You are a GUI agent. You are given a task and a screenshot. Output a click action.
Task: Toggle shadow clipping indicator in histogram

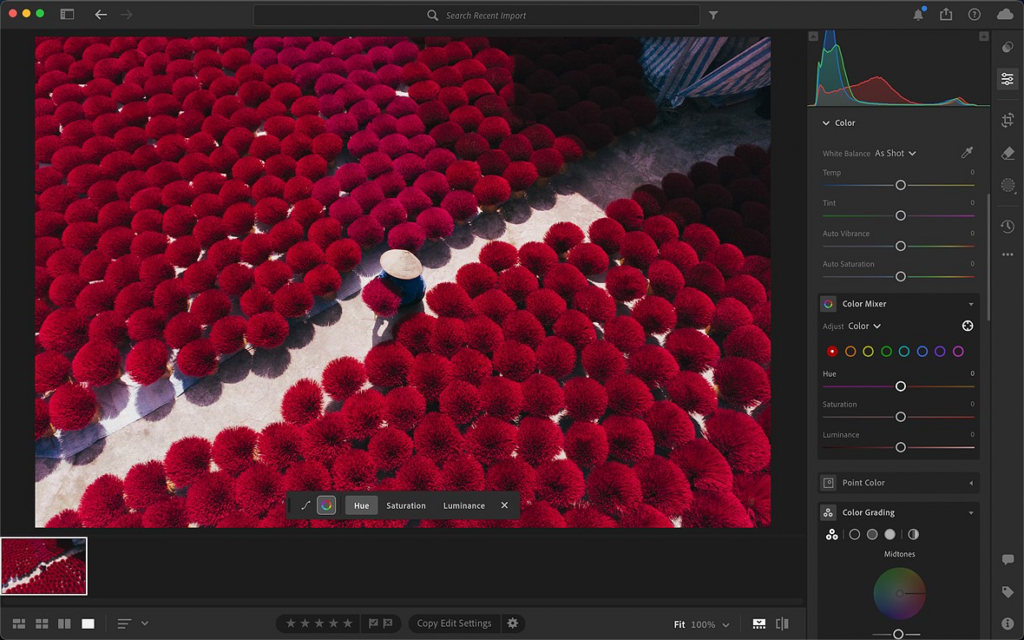(813, 37)
